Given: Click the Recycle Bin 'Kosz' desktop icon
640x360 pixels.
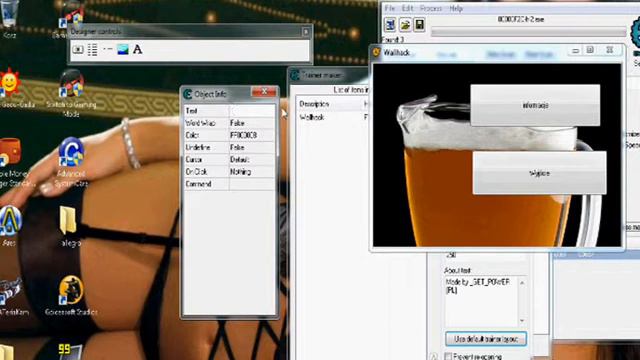Looking at the screenshot, I should pyautogui.click(x=9, y=13).
